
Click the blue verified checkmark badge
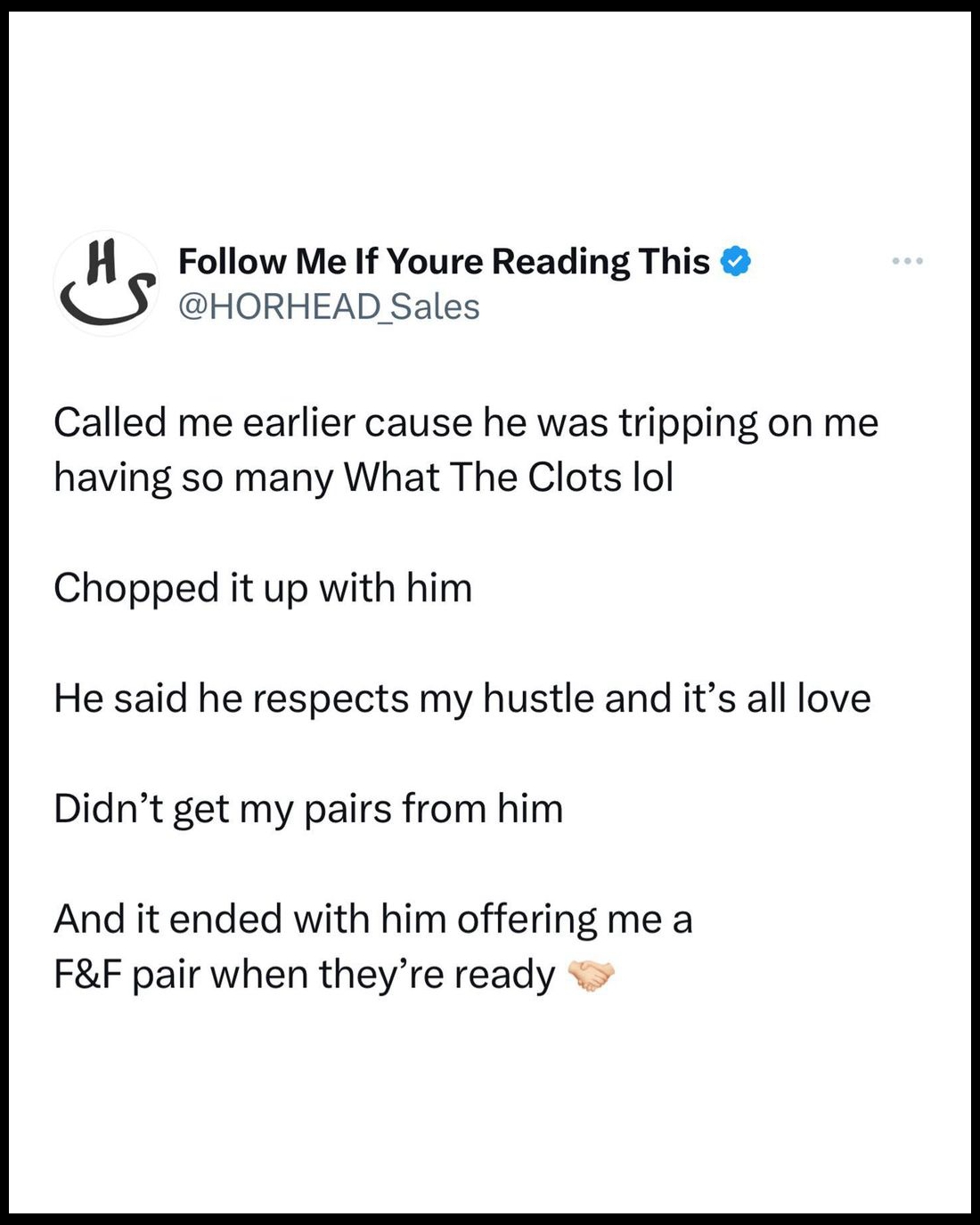point(735,262)
